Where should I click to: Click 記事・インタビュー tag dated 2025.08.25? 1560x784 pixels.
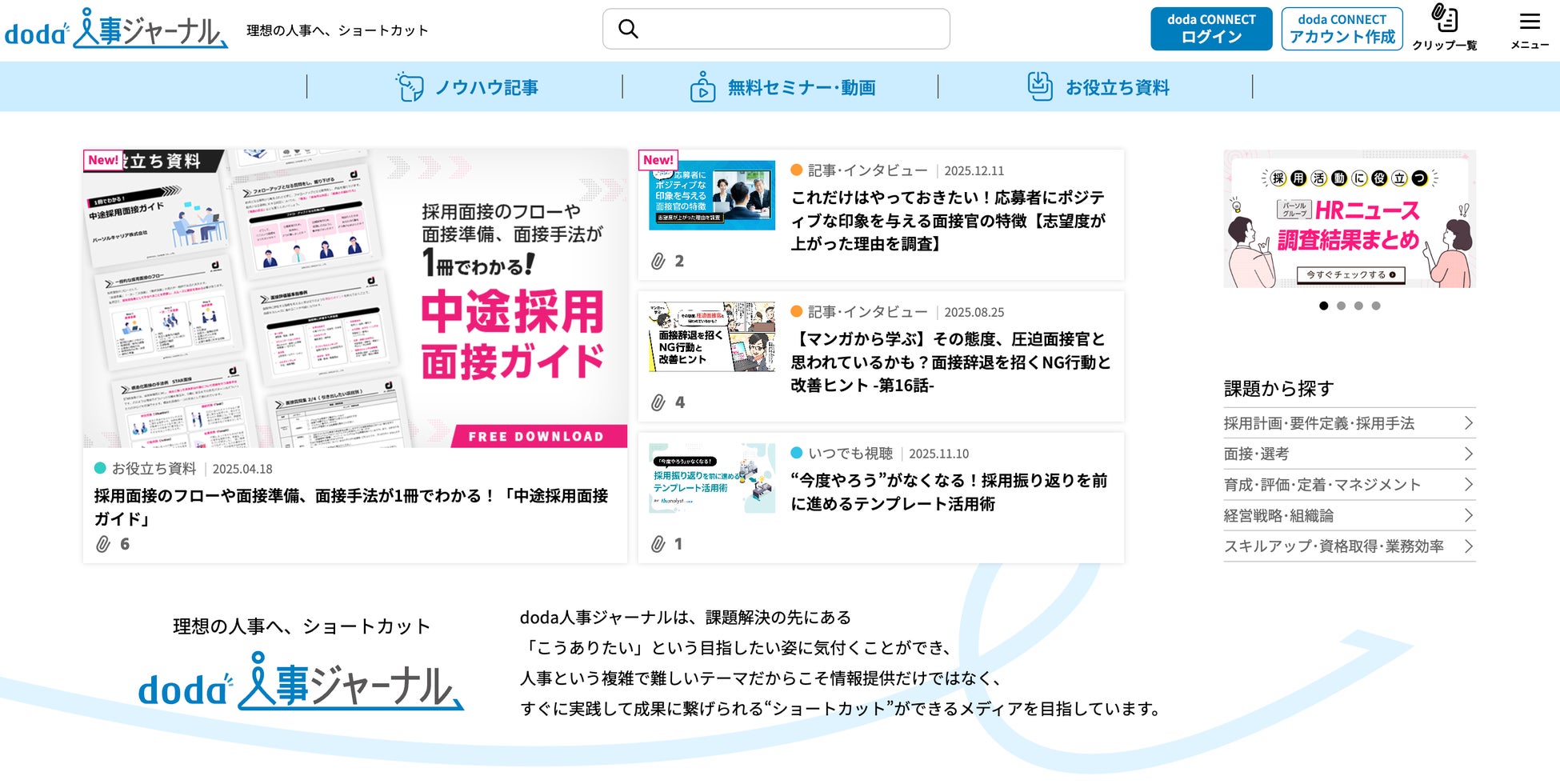pyautogui.click(x=860, y=312)
